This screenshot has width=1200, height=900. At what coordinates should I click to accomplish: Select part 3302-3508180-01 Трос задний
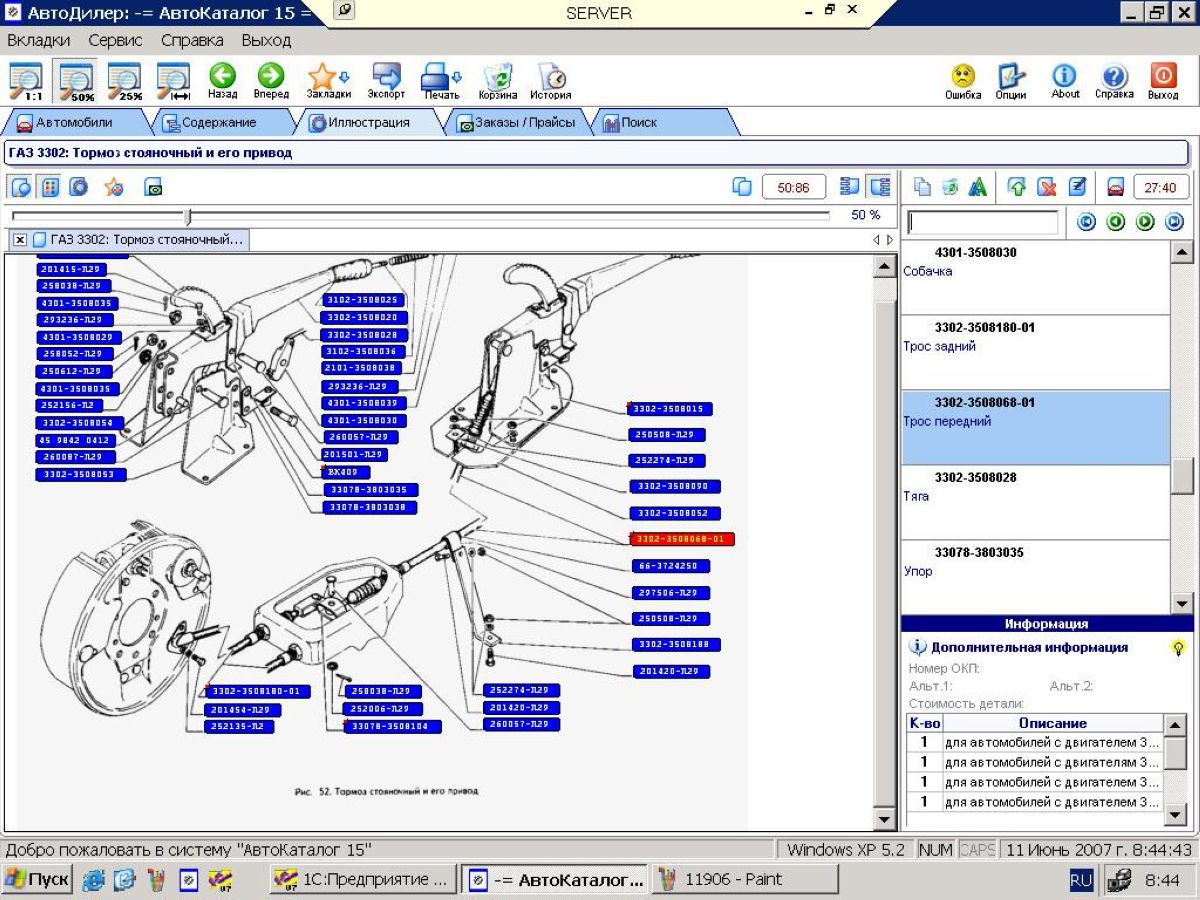point(1035,352)
